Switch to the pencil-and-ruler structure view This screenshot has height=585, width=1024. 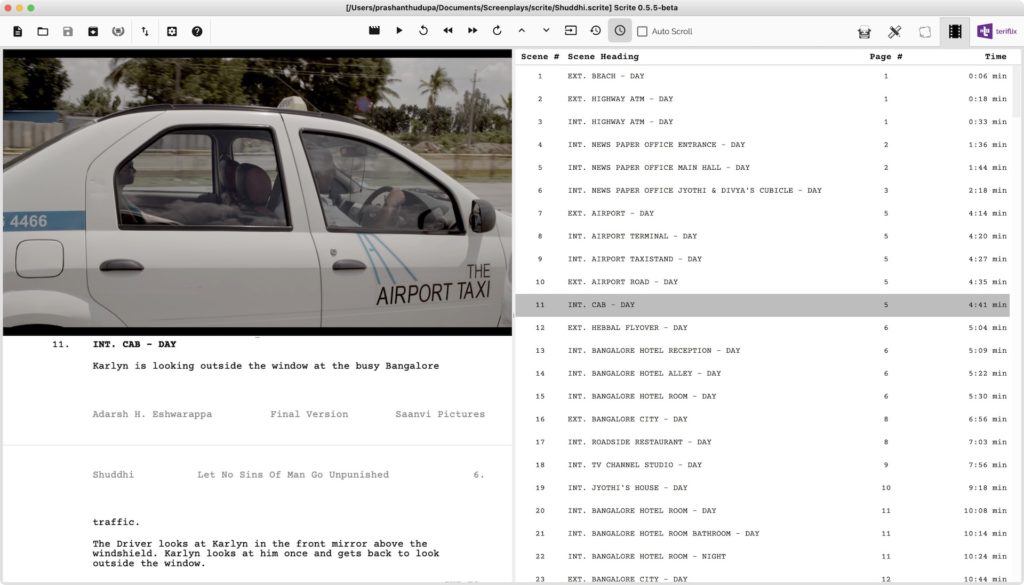click(x=895, y=31)
